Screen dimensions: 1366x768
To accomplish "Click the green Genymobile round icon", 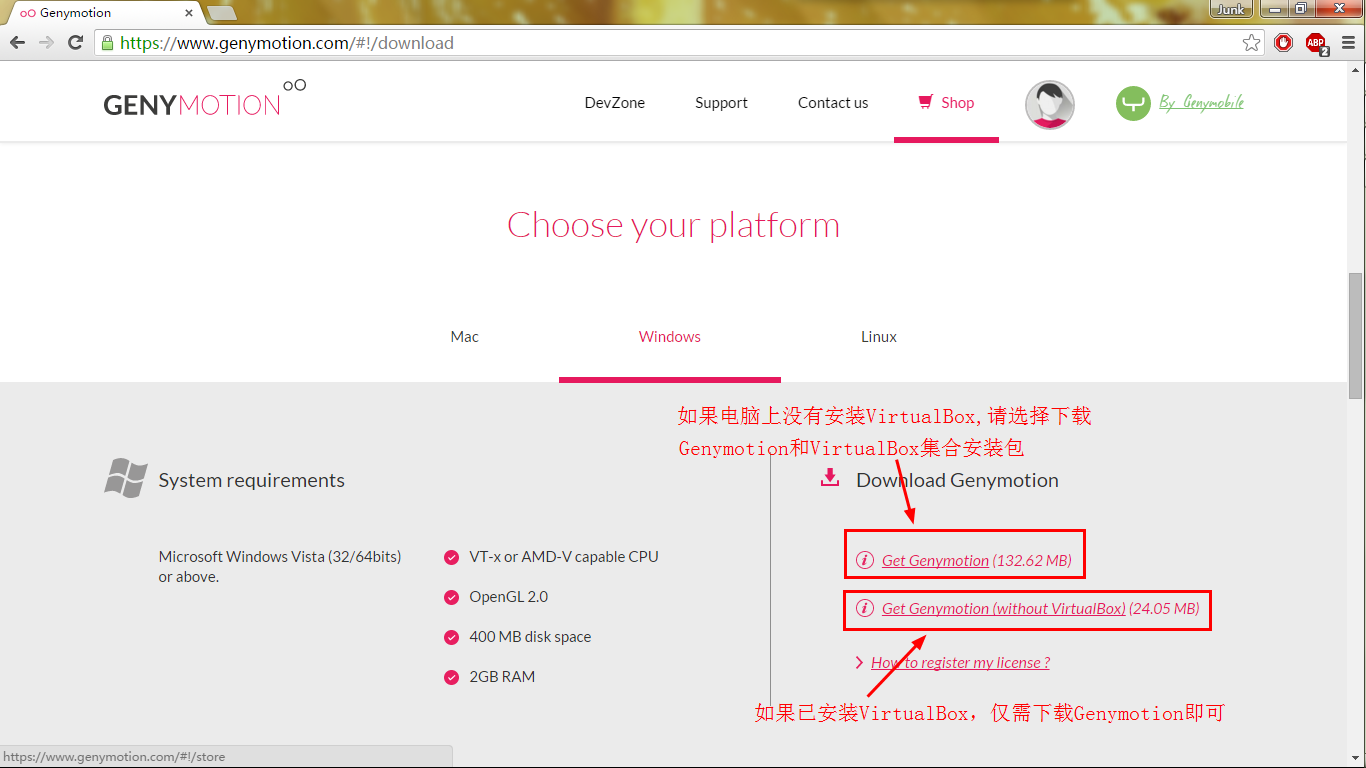I will click(1133, 103).
